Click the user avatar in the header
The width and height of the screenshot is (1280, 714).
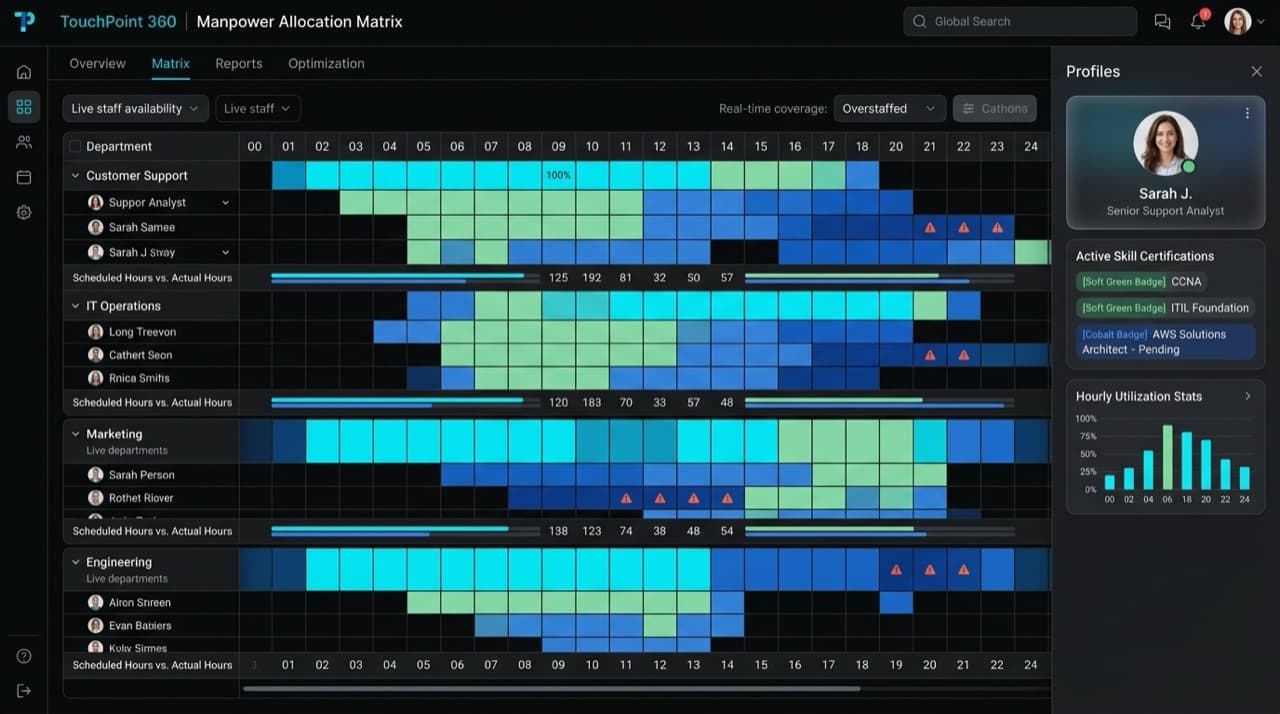click(1238, 21)
